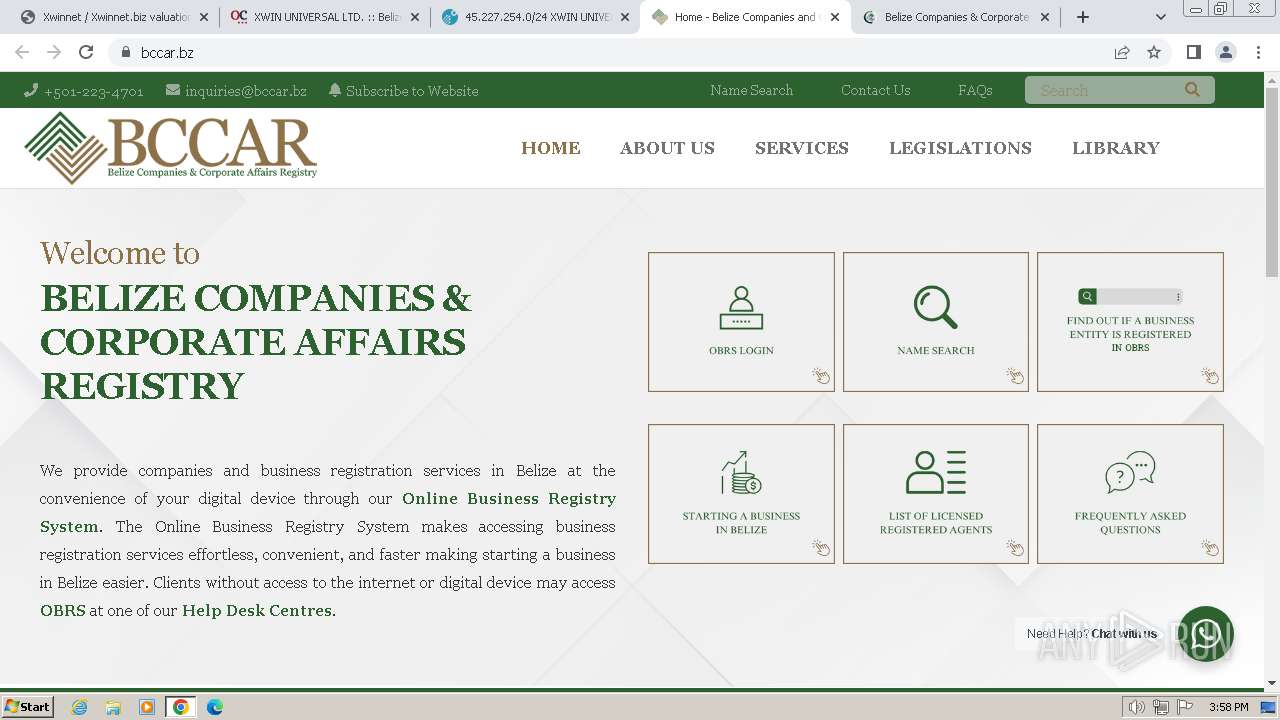
Task: Click the envelope icon beside inquiries email
Action: click(x=173, y=90)
